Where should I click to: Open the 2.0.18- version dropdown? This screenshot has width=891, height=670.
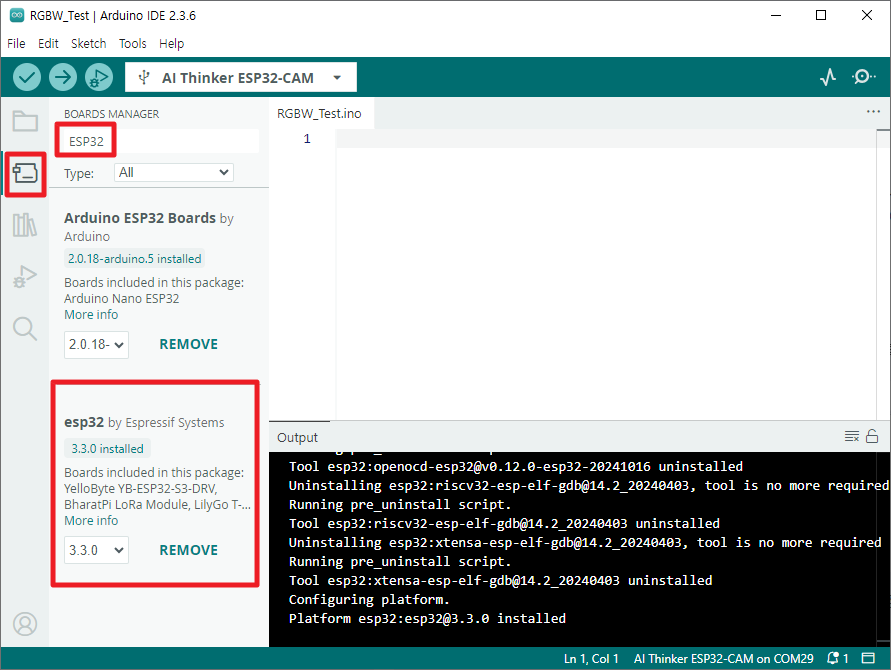pos(96,344)
